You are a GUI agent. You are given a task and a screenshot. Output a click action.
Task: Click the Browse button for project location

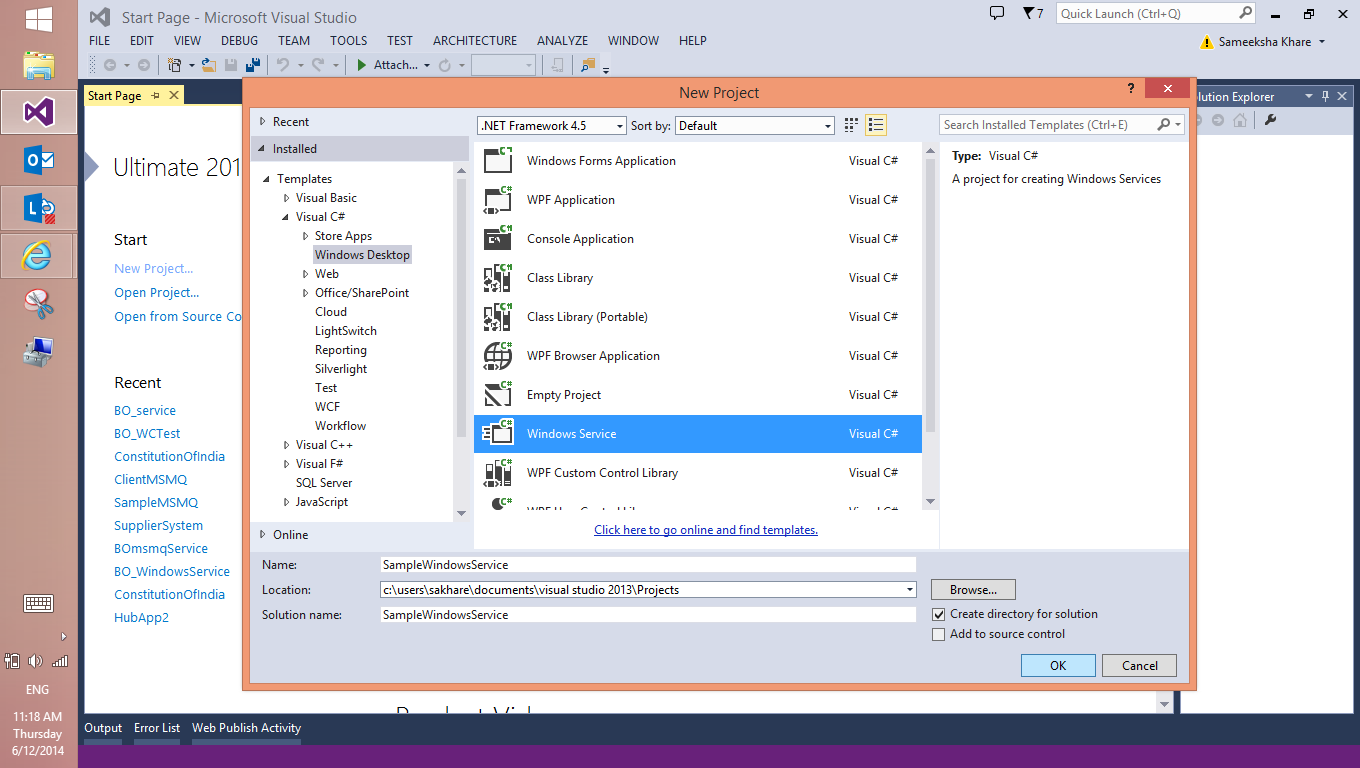click(x=972, y=589)
